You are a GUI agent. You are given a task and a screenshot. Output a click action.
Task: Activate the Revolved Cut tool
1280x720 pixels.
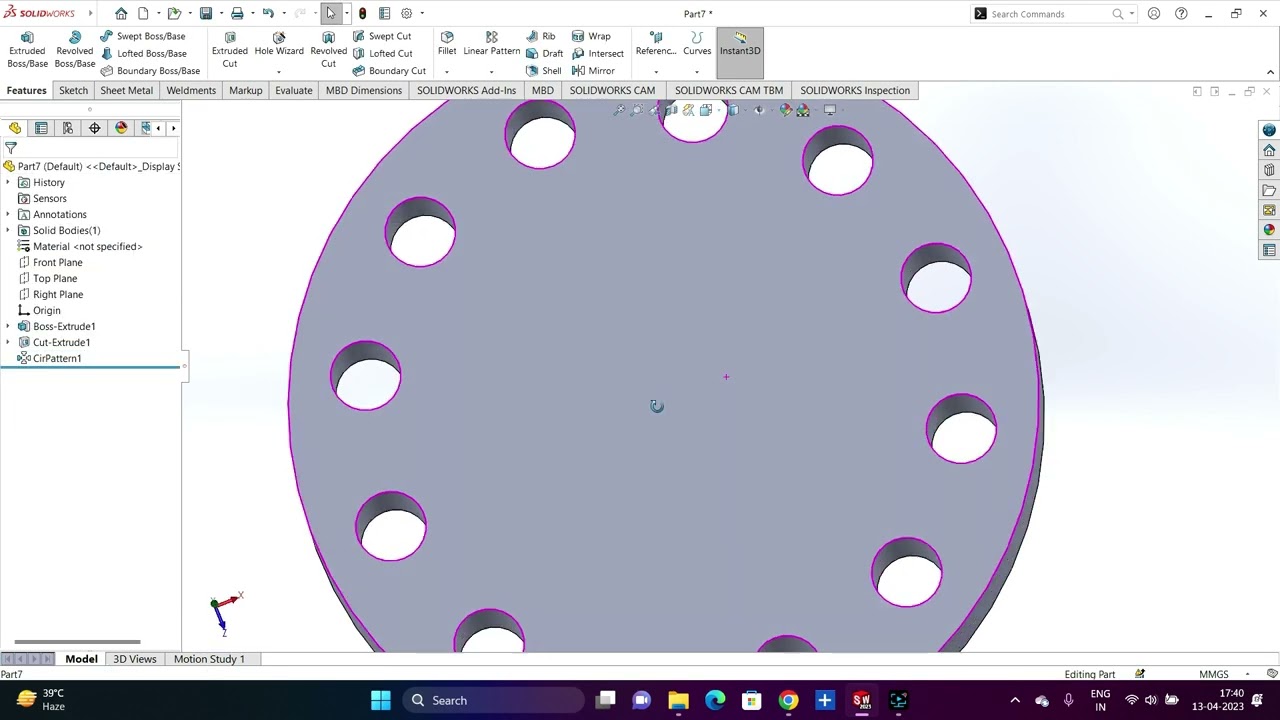pos(328,50)
